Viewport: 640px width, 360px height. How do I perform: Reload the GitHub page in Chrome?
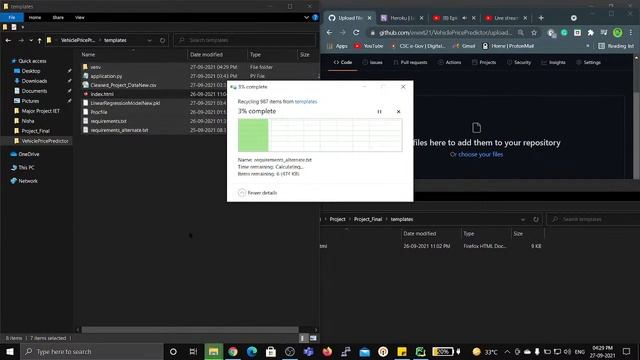tap(356, 32)
